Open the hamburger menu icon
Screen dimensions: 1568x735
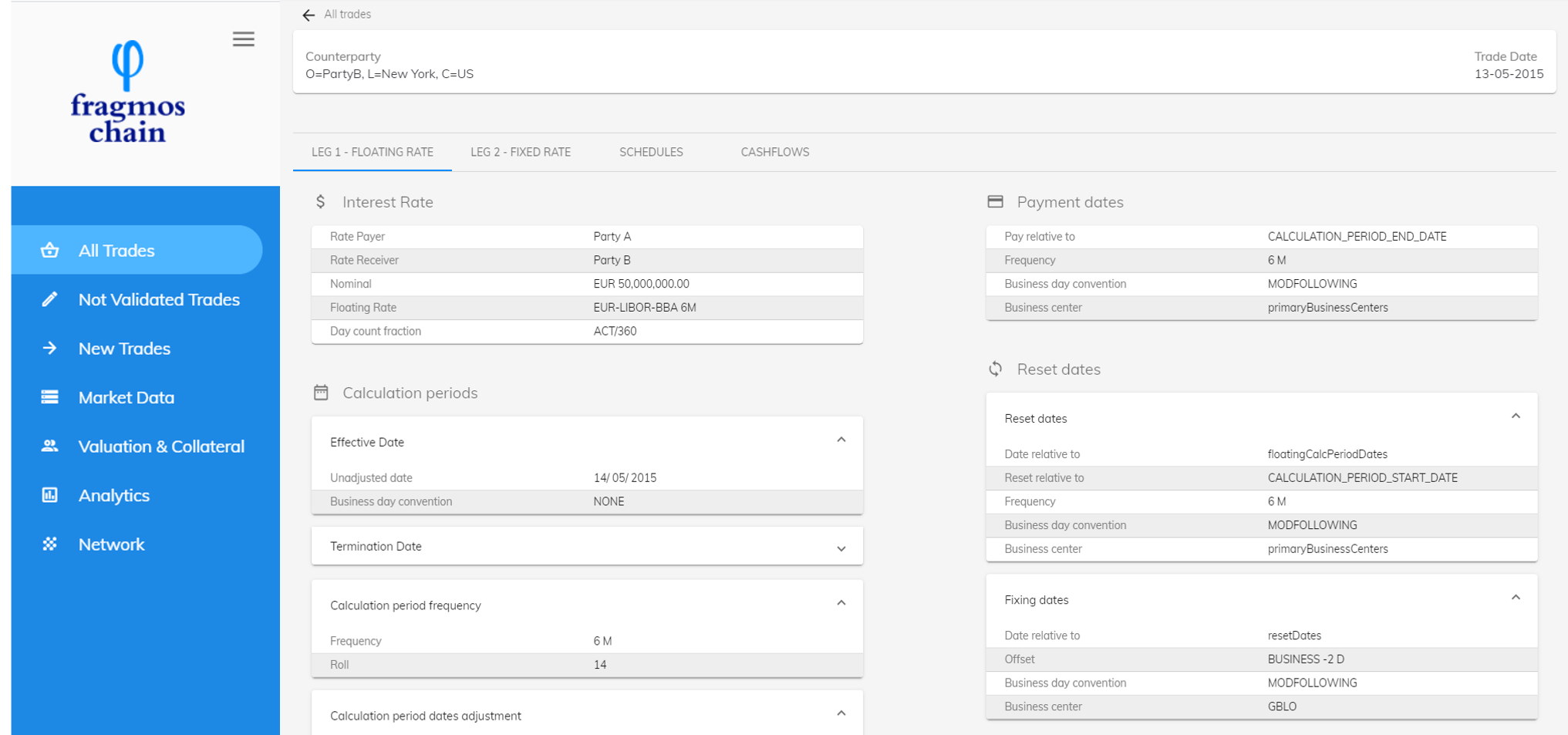pos(243,39)
